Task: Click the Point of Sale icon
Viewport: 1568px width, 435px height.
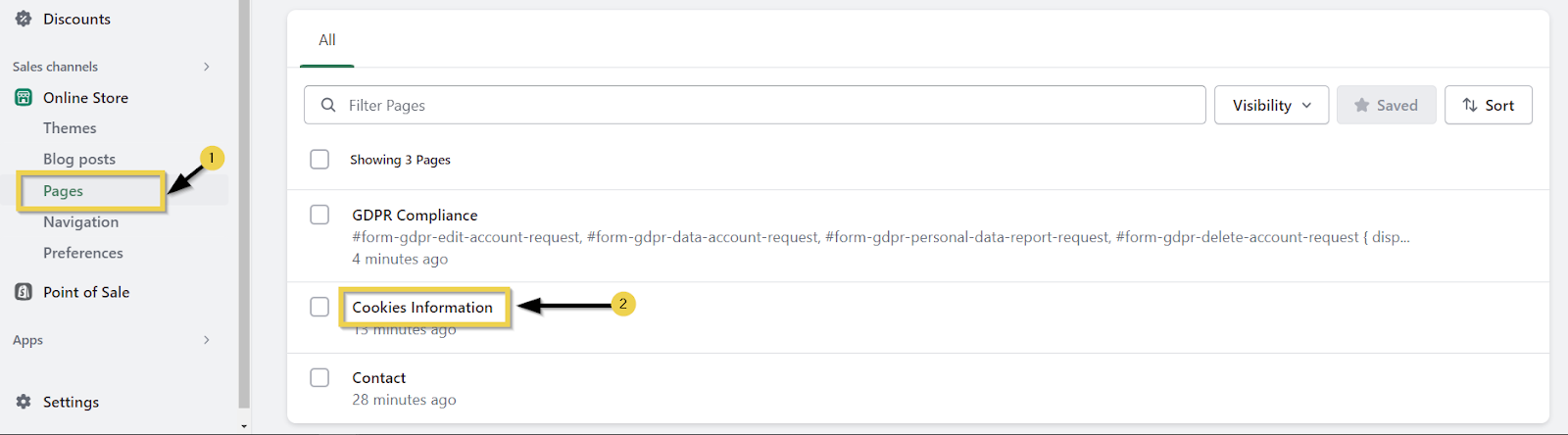Action: [24, 292]
